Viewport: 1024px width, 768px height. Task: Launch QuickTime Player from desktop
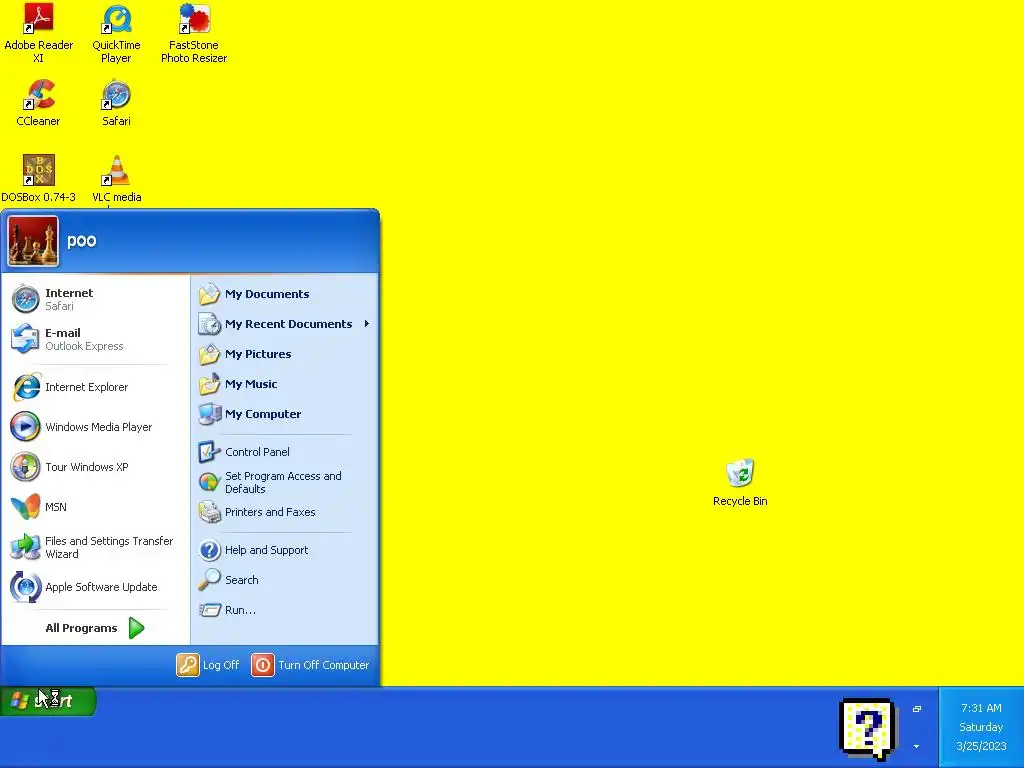pyautogui.click(x=116, y=33)
